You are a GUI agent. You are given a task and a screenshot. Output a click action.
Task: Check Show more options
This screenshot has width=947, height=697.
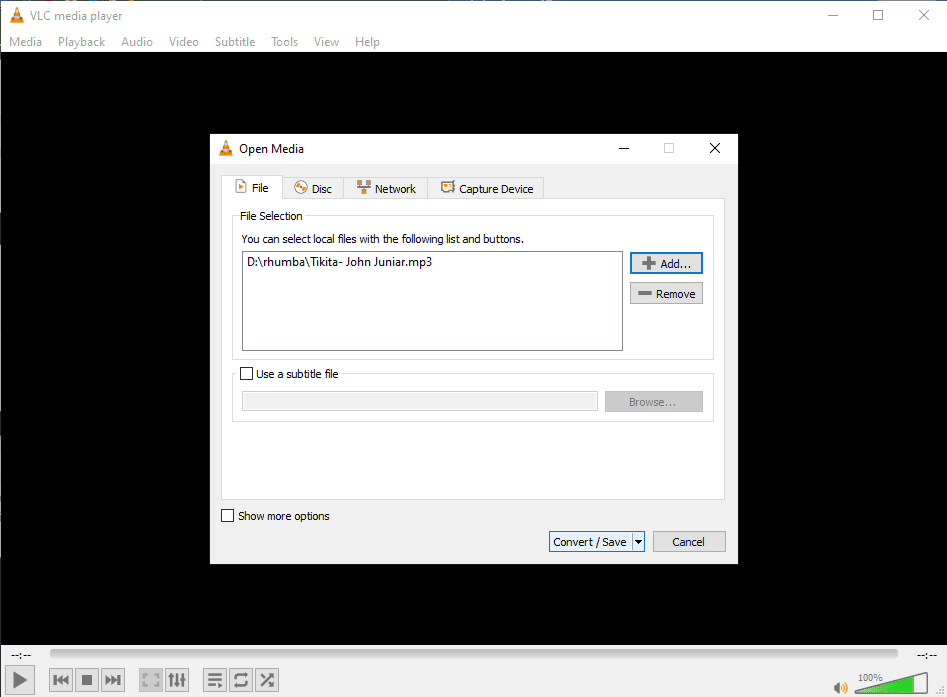(228, 516)
